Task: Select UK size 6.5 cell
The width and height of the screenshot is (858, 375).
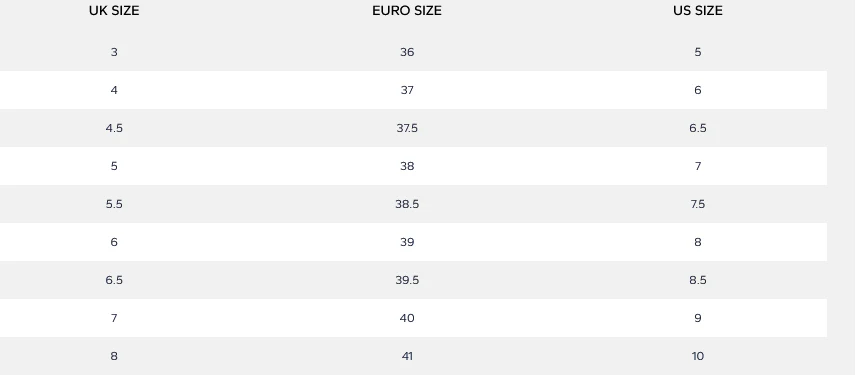Action: (x=114, y=280)
